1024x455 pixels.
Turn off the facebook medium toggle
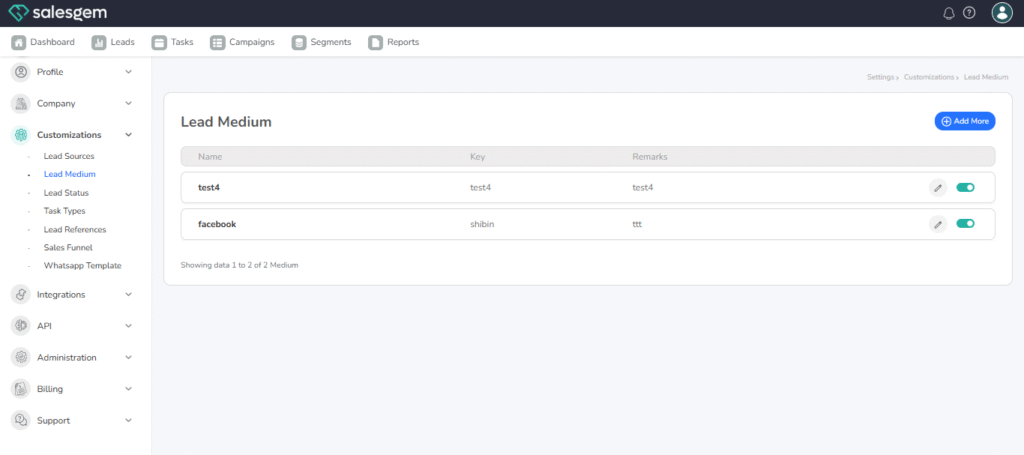[x=965, y=224]
